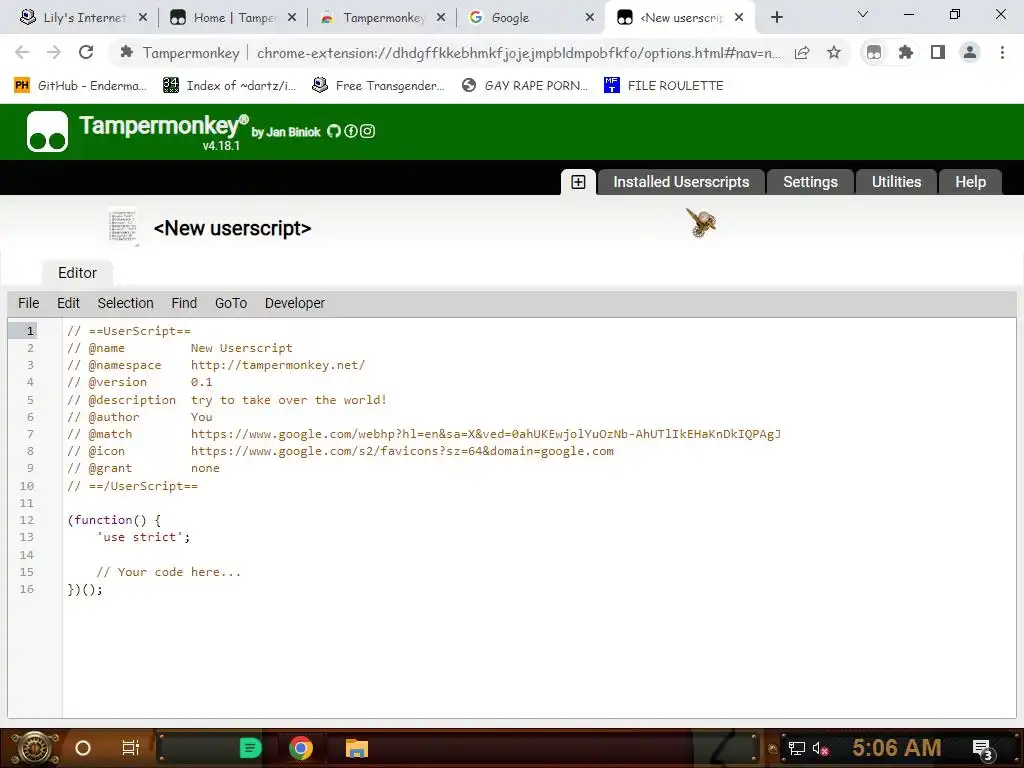Click the browser forward arrow
The width and height of the screenshot is (1024, 768).
point(54,52)
